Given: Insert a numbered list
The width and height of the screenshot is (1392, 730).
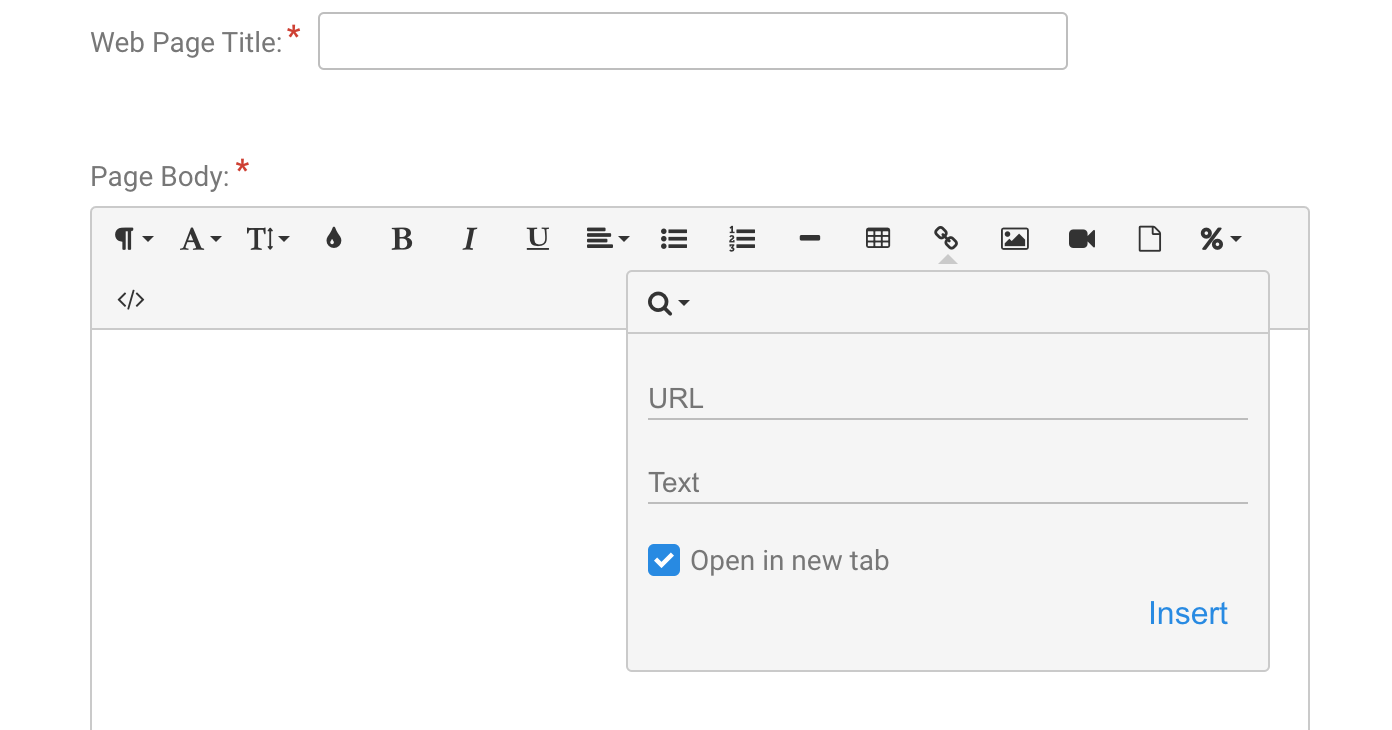Looking at the screenshot, I should 742,239.
